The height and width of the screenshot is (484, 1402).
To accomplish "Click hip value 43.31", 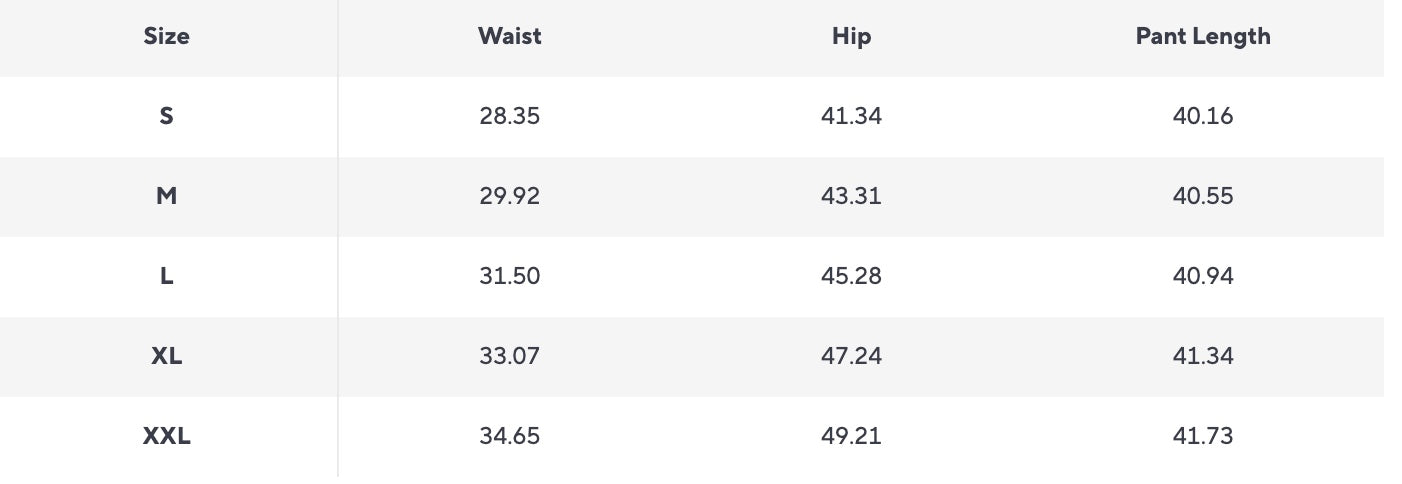I will point(851,196).
